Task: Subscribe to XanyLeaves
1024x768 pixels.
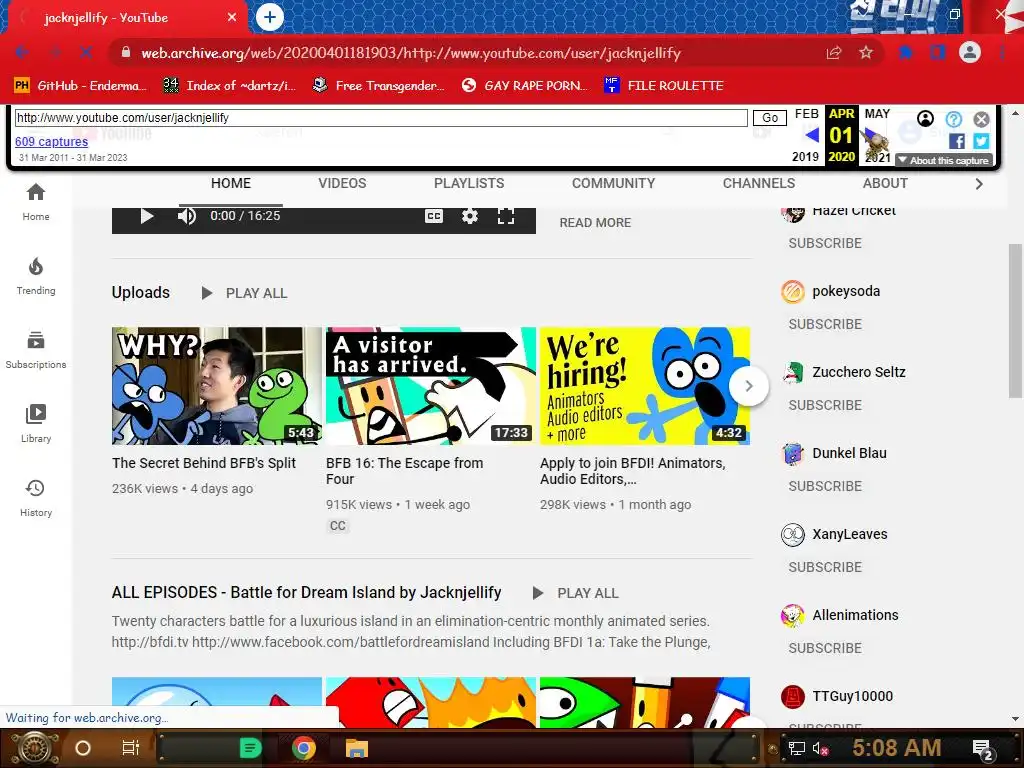Action: tap(825, 567)
